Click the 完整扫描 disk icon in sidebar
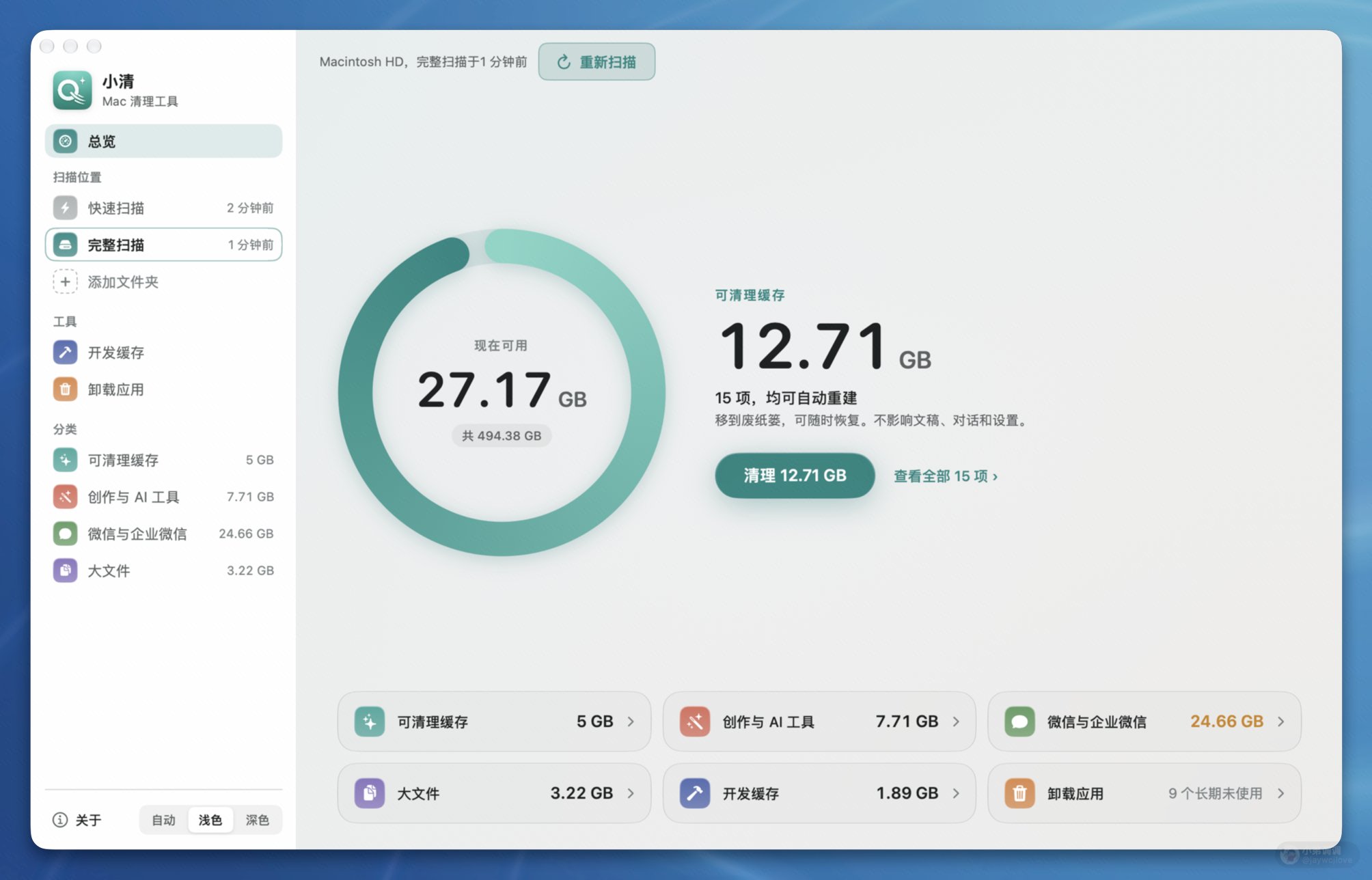Image resolution: width=1372 pixels, height=880 pixels. click(x=65, y=245)
